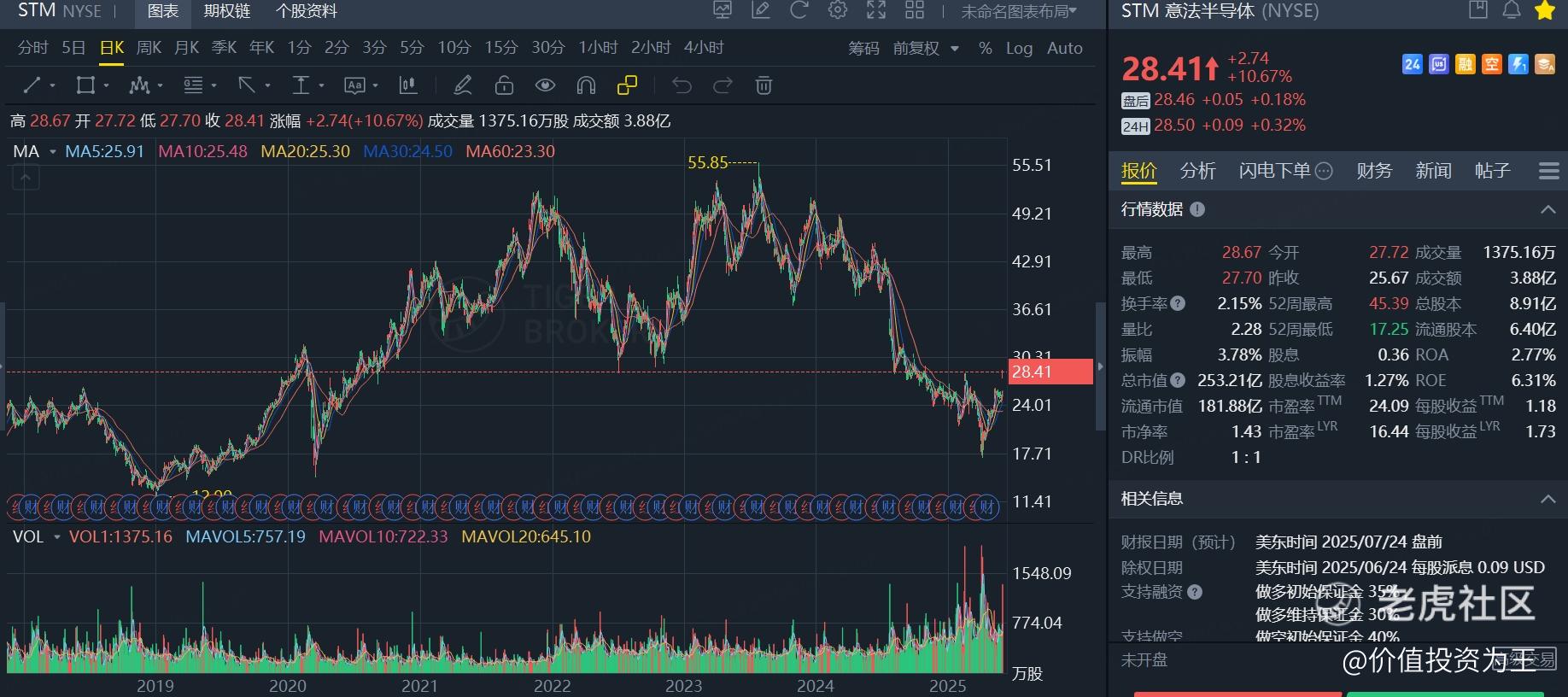The height and width of the screenshot is (697, 1568).
Task: Open the 财务 tab in side panel
Action: point(1373,171)
